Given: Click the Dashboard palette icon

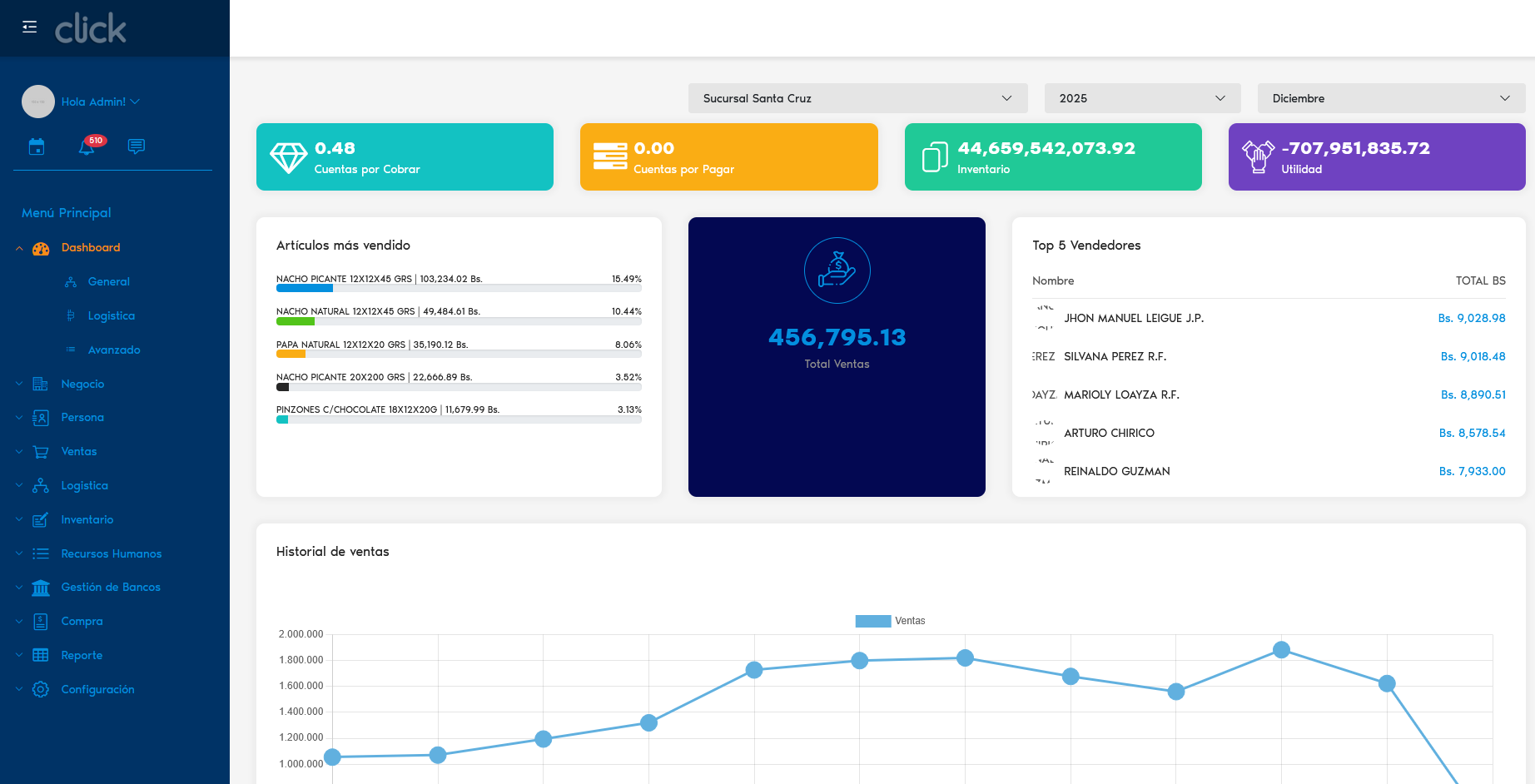Looking at the screenshot, I should point(41,248).
